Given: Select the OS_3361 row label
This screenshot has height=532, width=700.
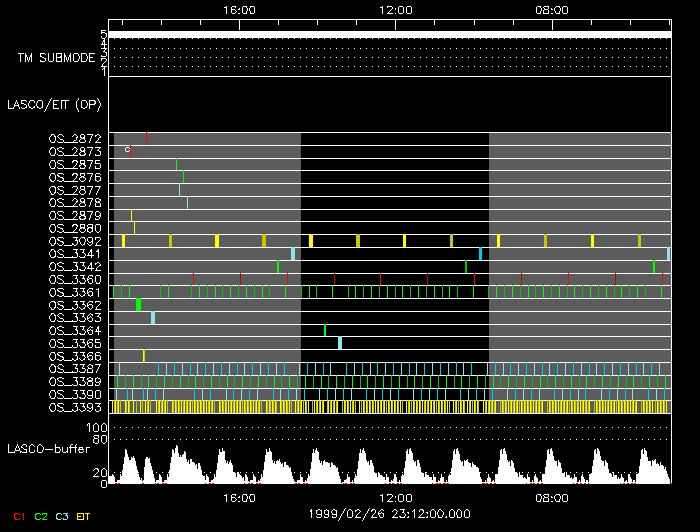Looking at the screenshot, I should [75, 292].
